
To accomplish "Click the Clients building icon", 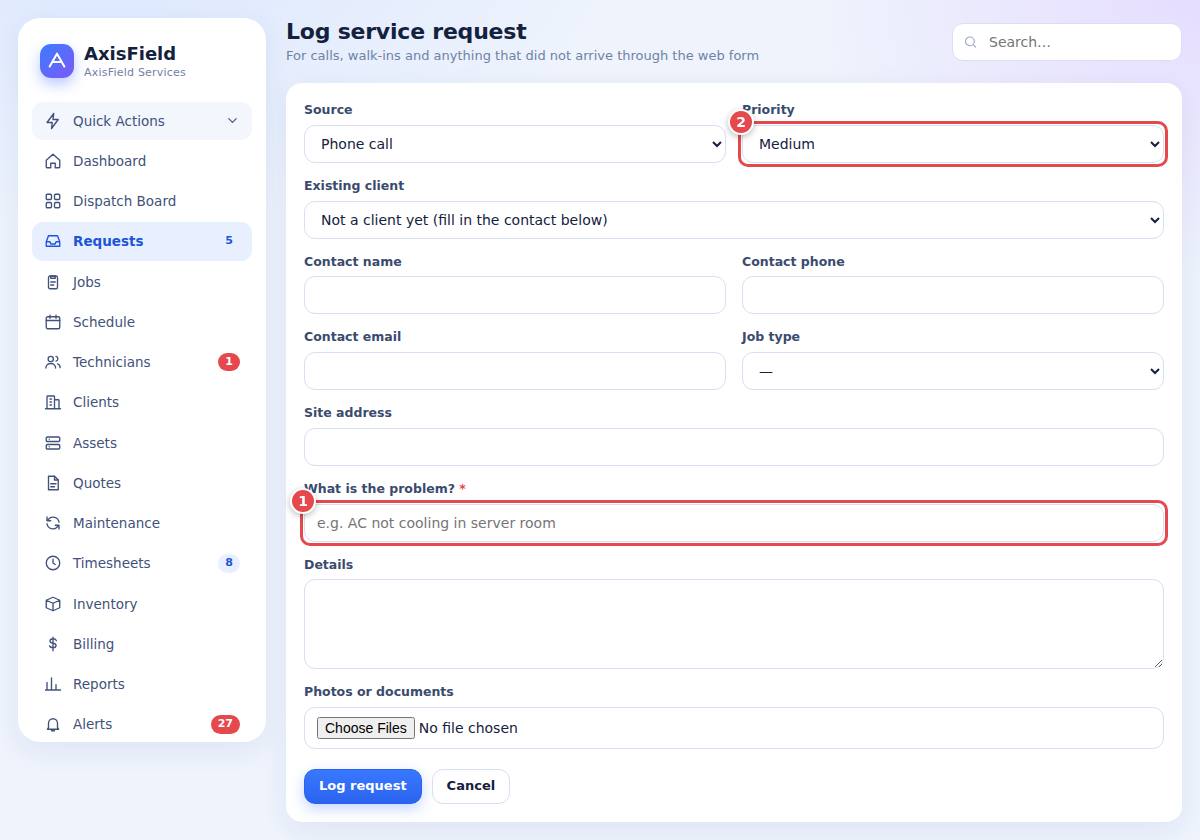I will [53, 402].
